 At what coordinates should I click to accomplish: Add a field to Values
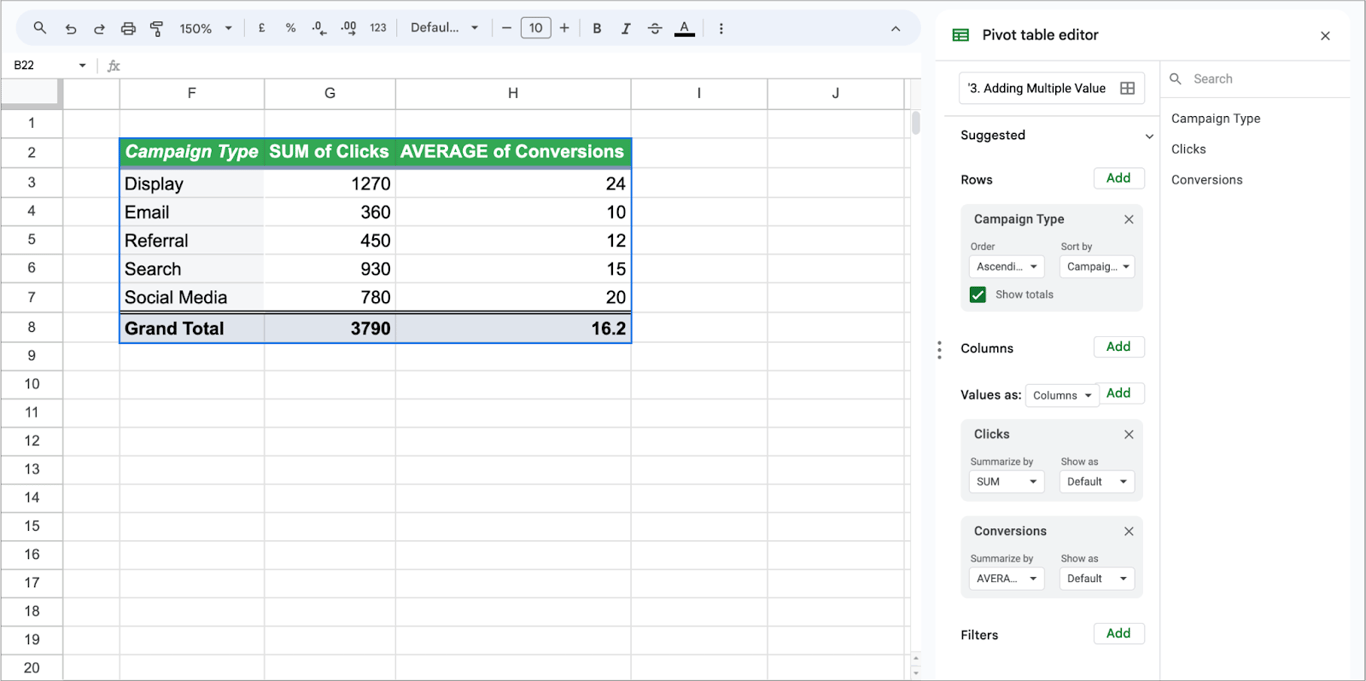click(1121, 393)
